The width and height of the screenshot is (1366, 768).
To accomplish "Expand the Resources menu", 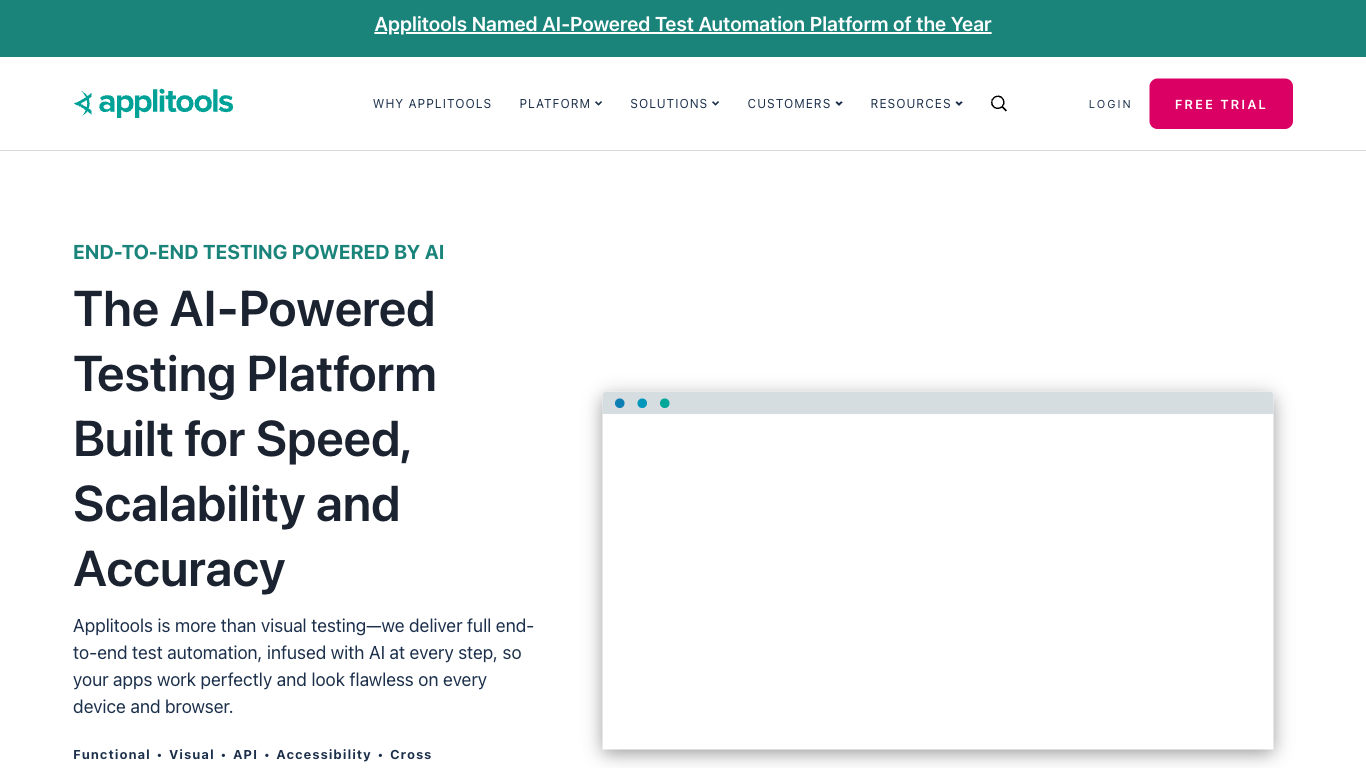I will point(917,104).
